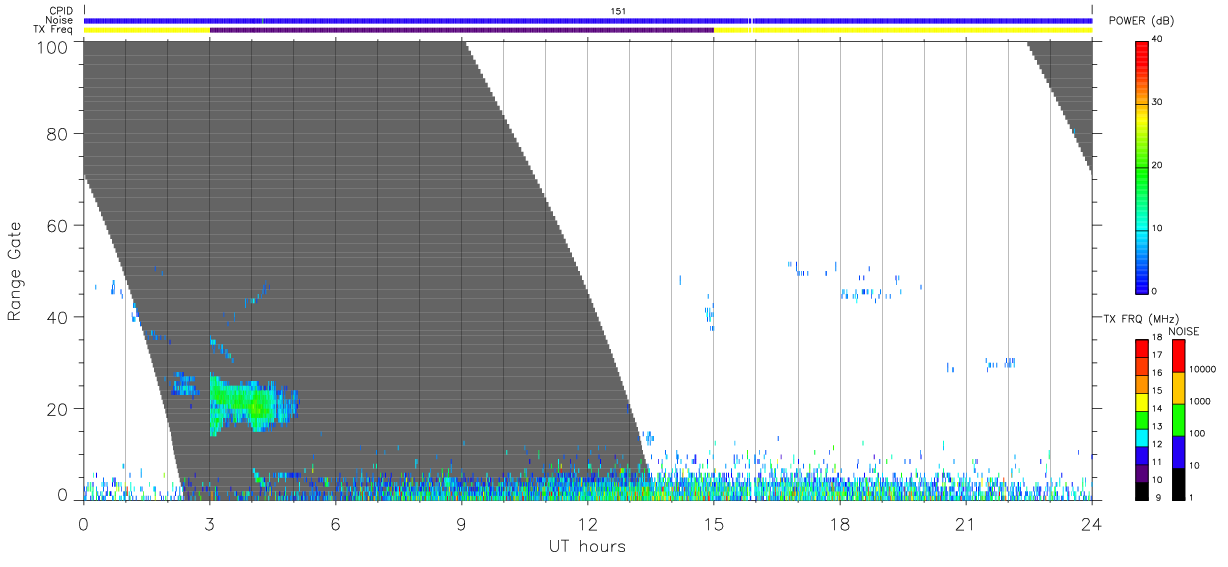Click the blue scatter near 18 UT, gate 45
Viewport: 1228px width, 567px height.
point(864,294)
